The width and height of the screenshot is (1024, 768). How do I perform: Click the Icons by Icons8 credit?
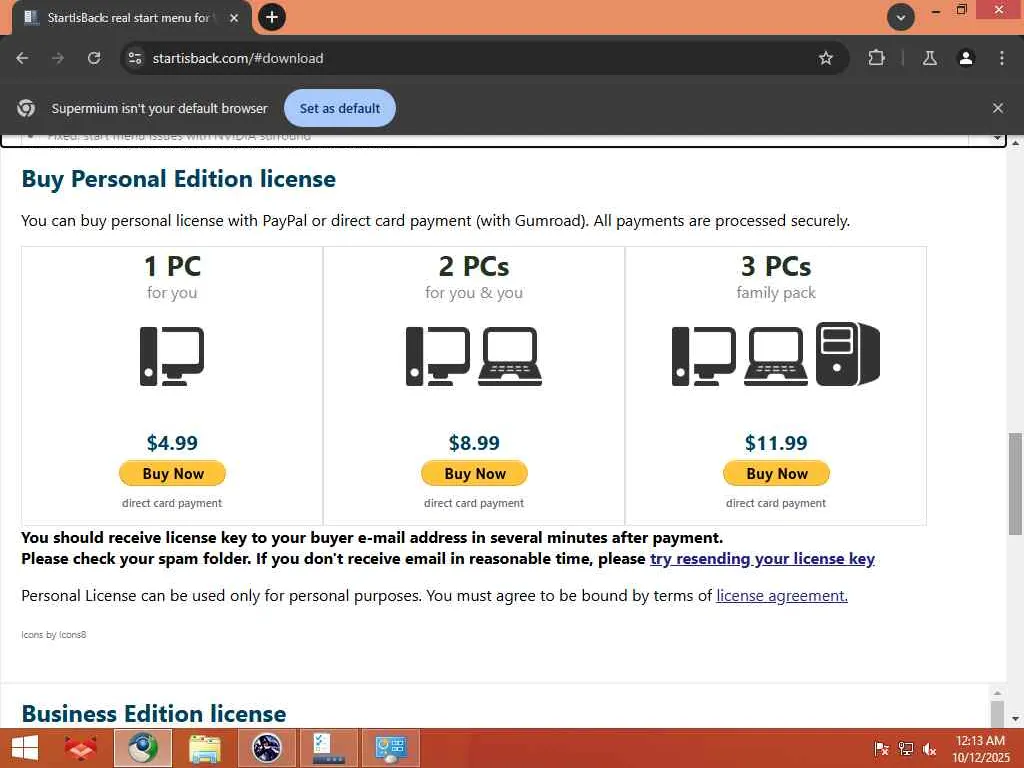tap(54, 635)
